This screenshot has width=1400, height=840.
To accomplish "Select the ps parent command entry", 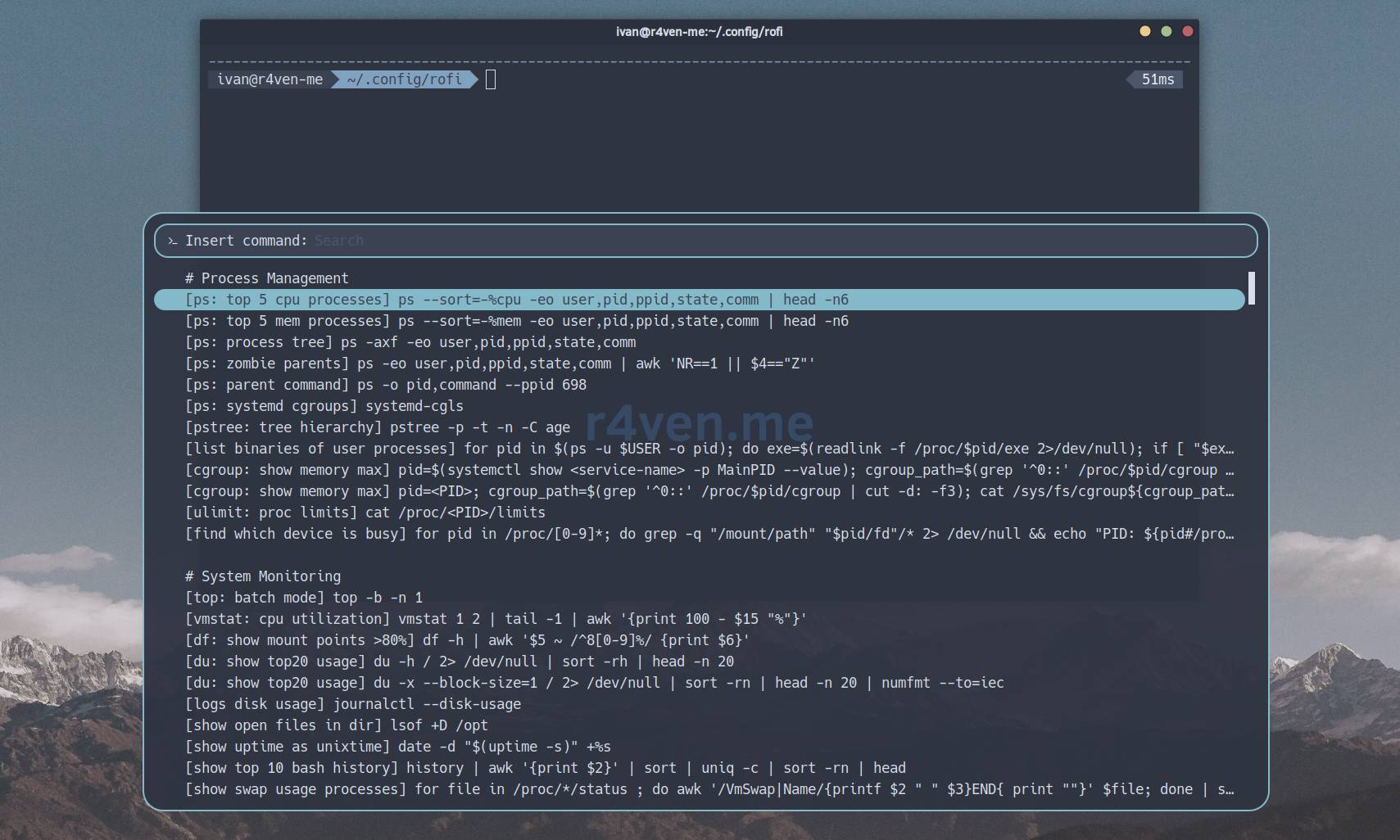I will coord(385,385).
